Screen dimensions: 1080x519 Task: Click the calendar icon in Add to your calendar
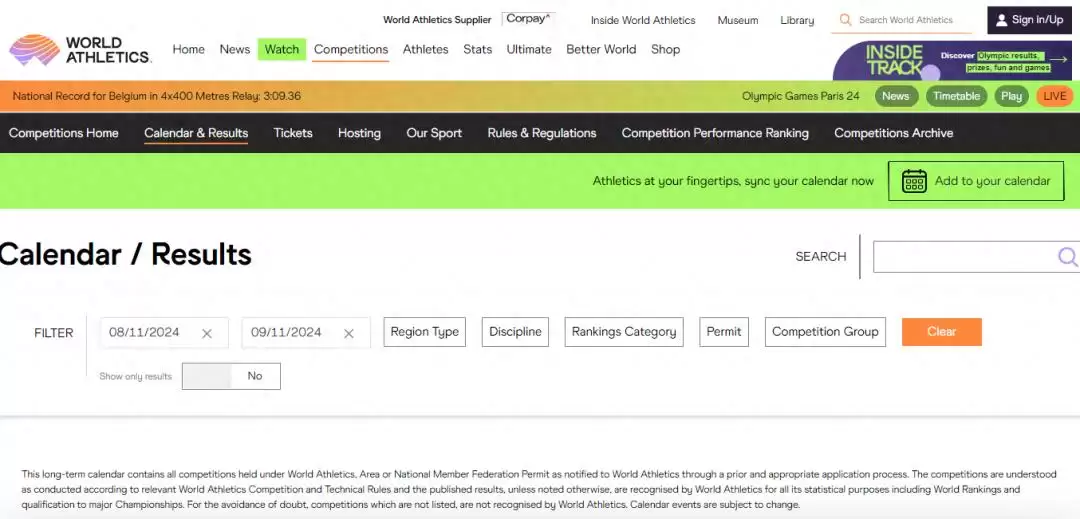pos(914,181)
